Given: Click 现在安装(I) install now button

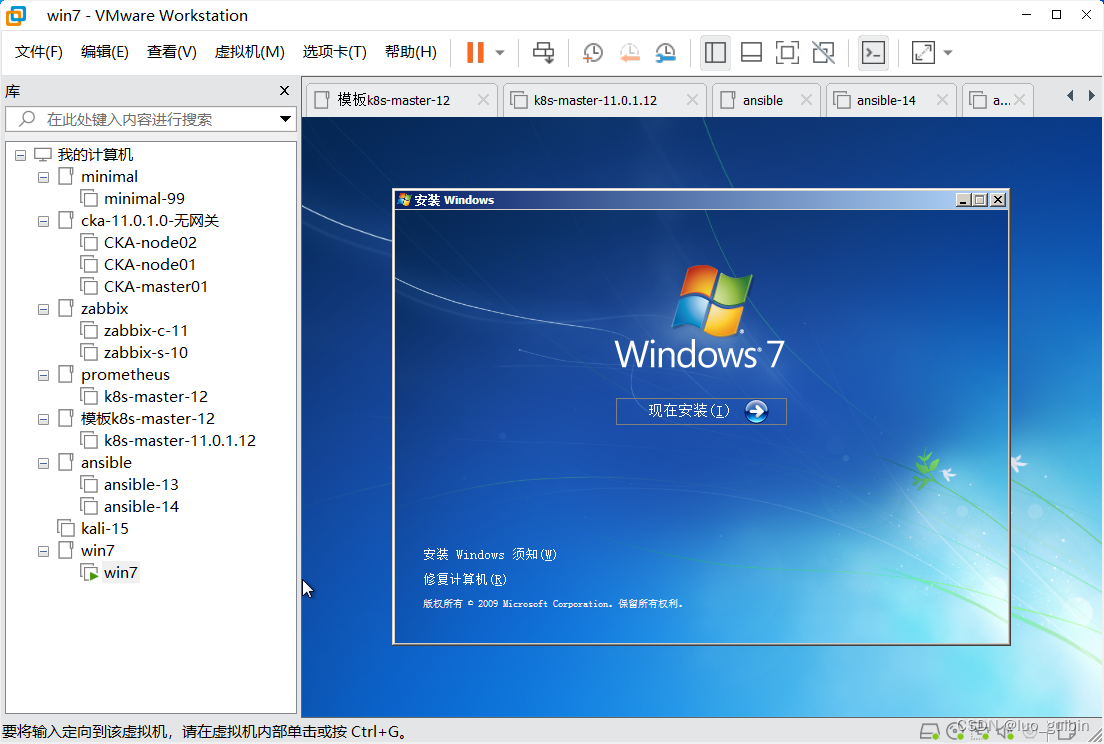Looking at the screenshot, I should (701, 411).
